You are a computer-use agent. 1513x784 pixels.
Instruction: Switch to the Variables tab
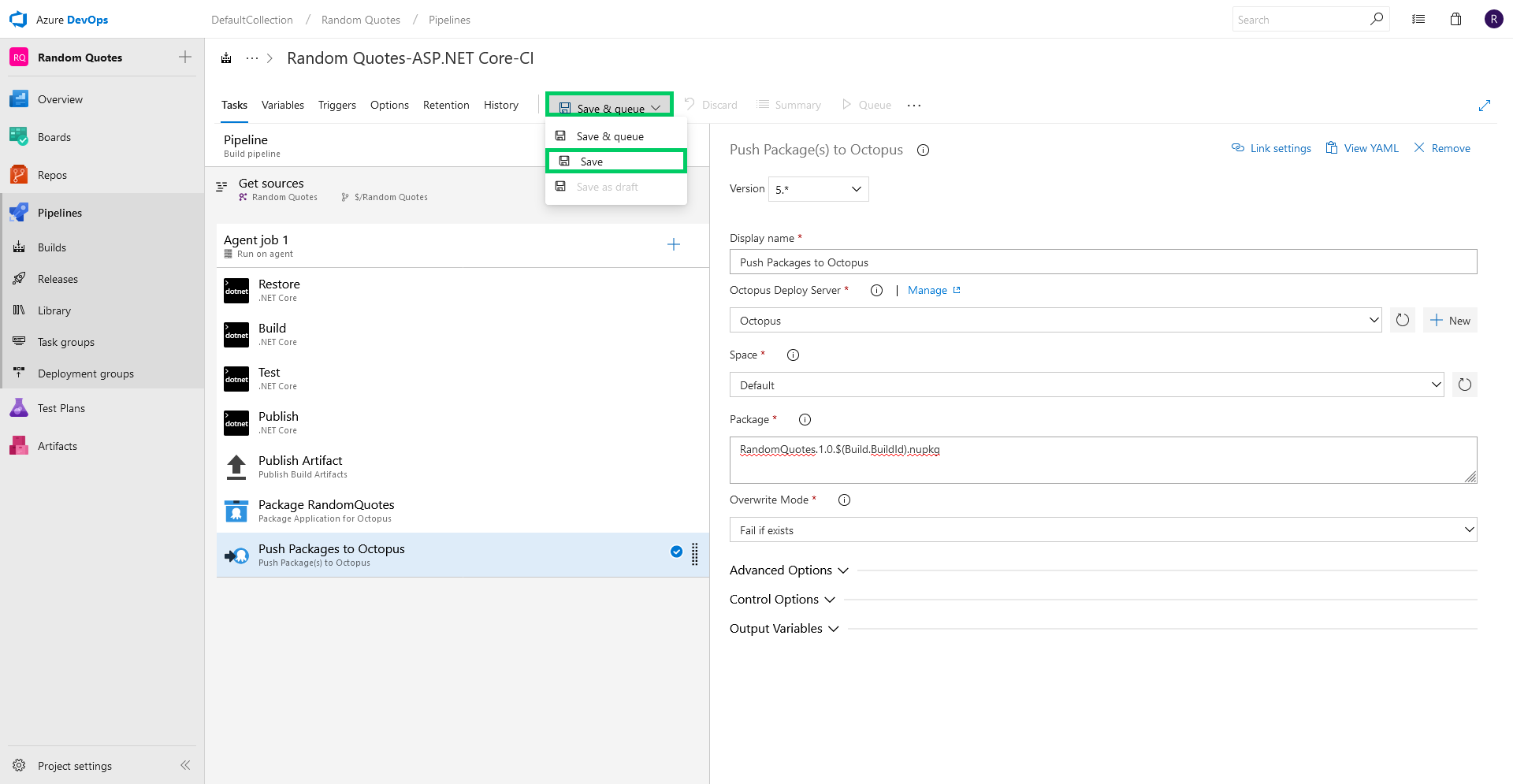(x=283, y=105)
